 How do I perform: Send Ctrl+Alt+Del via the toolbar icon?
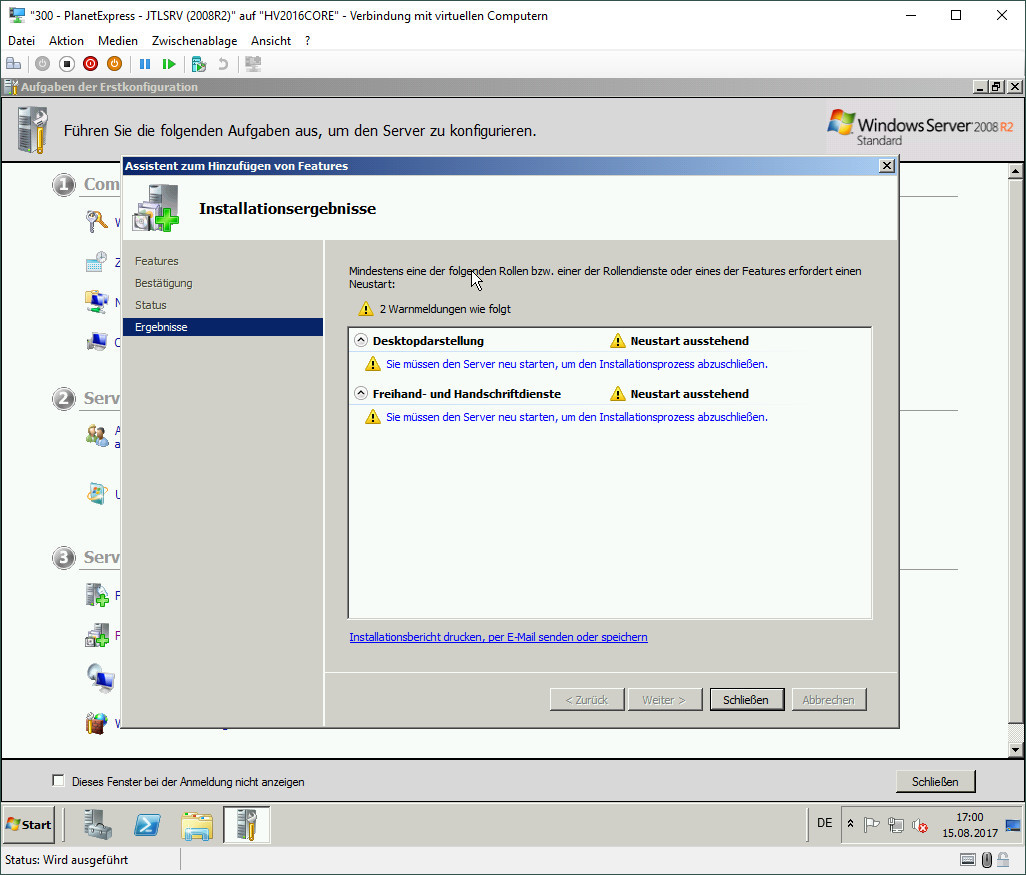(13, 64)
